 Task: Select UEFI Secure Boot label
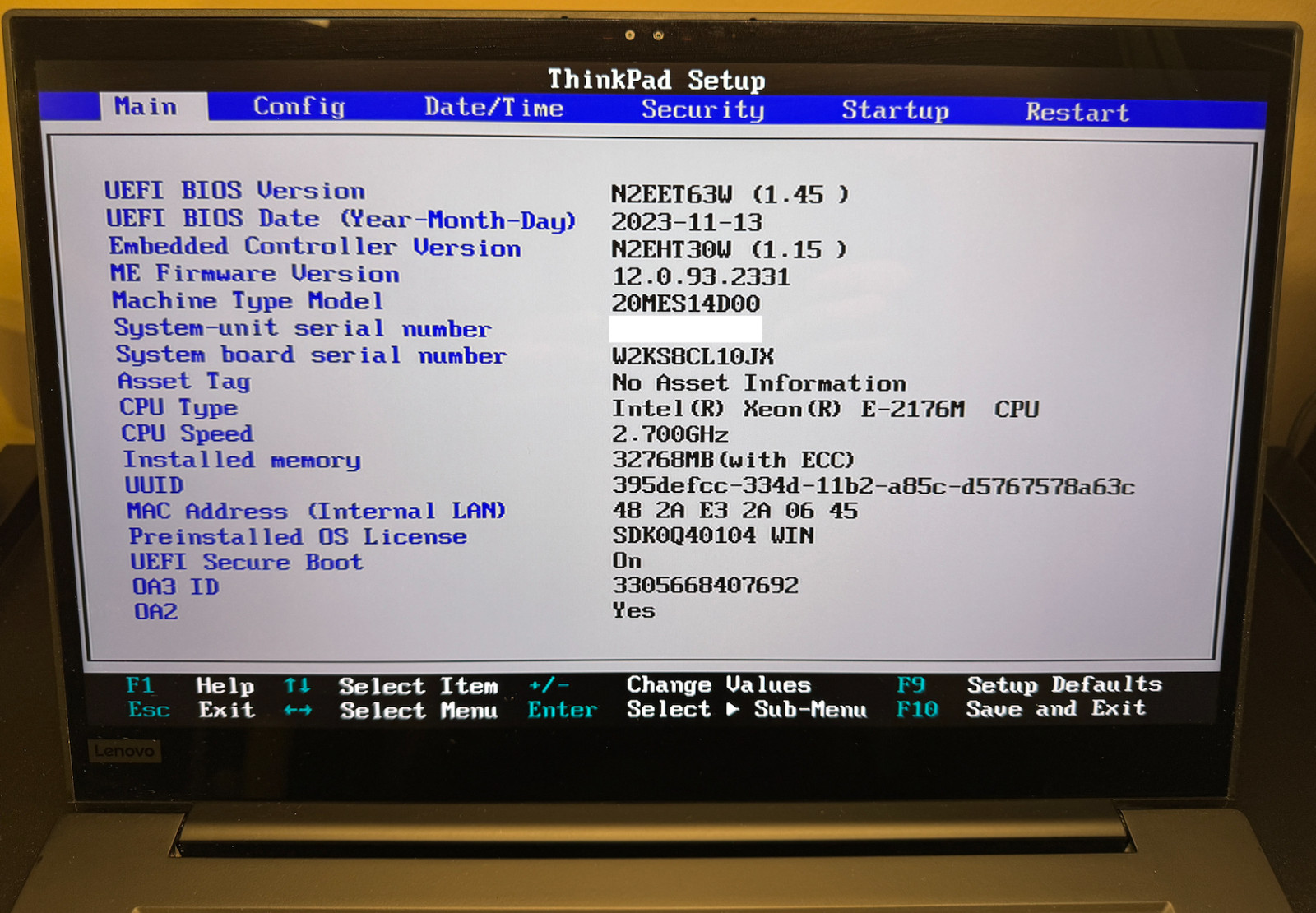(x=247, y=562)
